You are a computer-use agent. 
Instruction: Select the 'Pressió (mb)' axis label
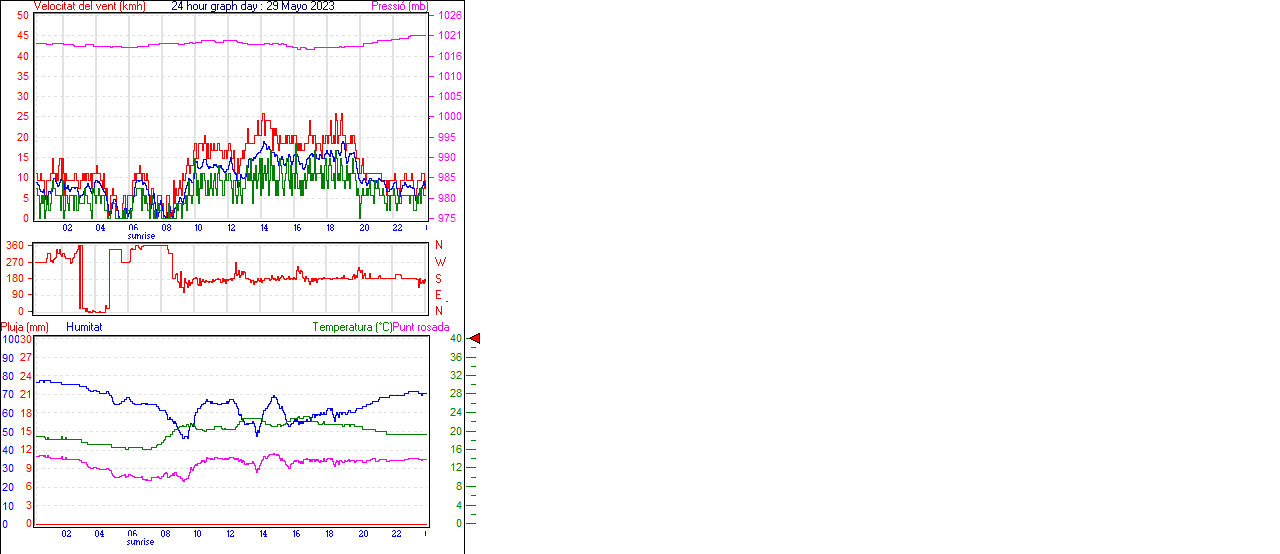pyautogui.click(x=399, y=6)
